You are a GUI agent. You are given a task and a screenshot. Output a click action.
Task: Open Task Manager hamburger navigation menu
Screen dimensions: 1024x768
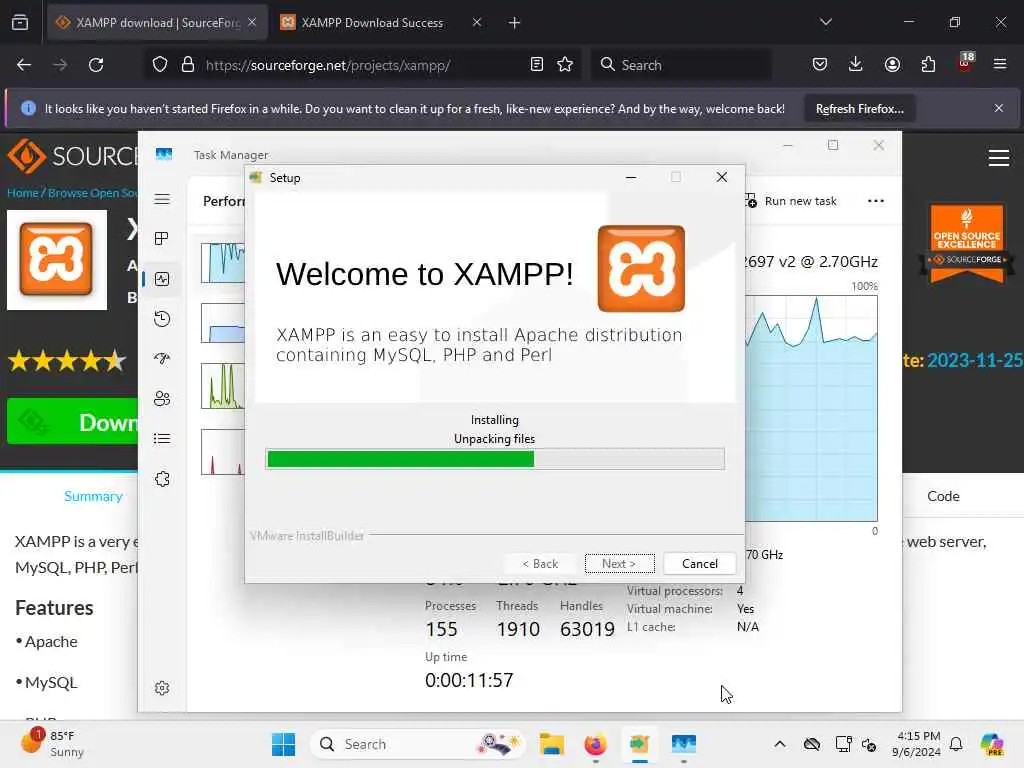pos(162,199)
